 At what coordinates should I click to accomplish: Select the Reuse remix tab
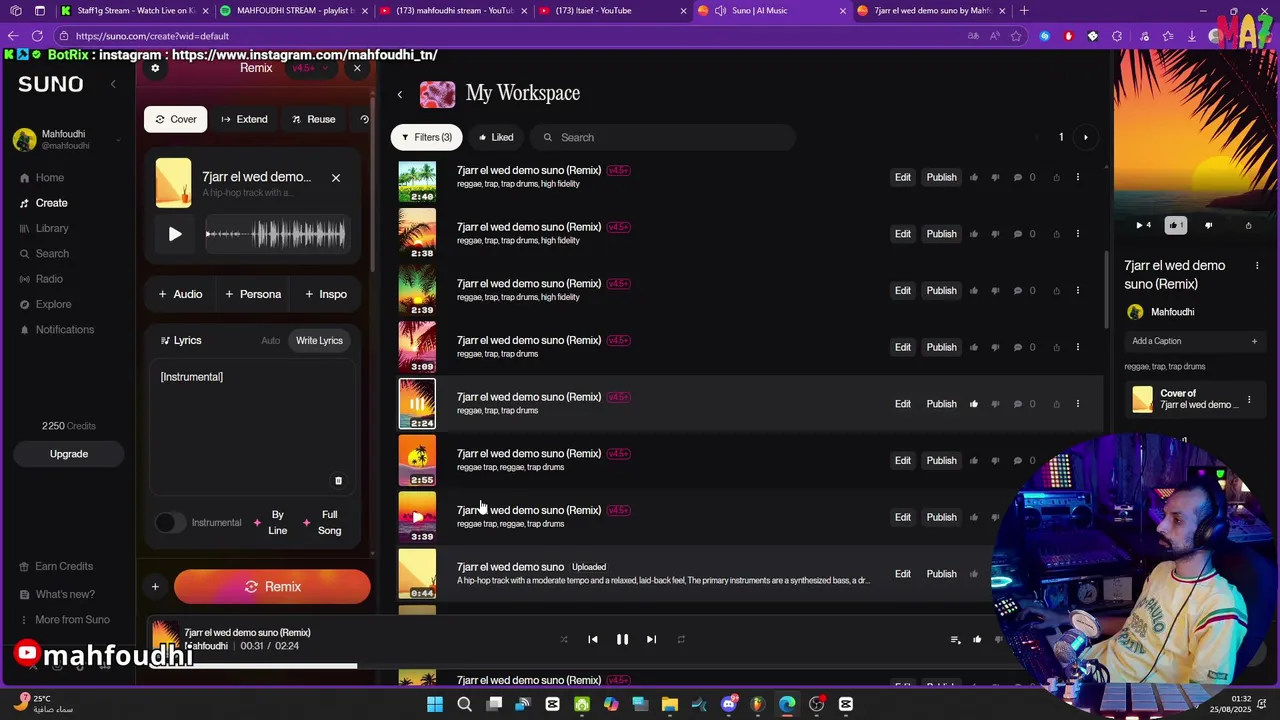[314, 119]
